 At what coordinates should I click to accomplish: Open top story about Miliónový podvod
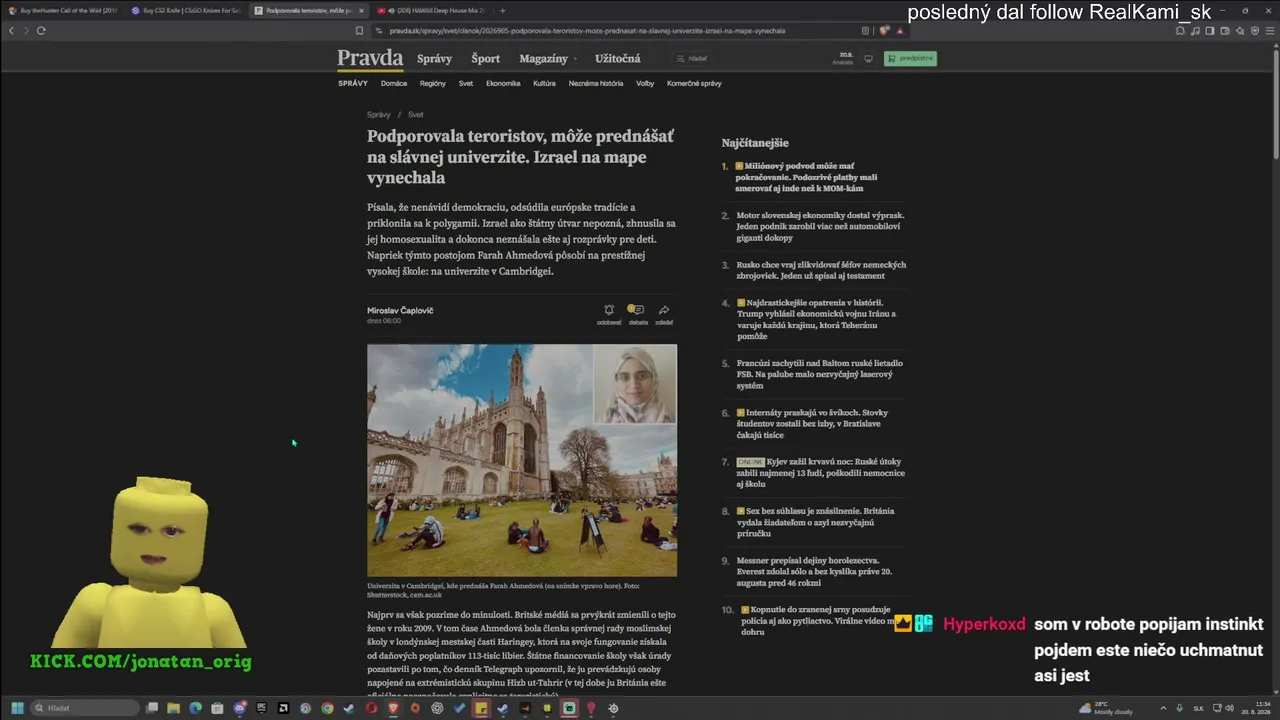tap(808, 177)
